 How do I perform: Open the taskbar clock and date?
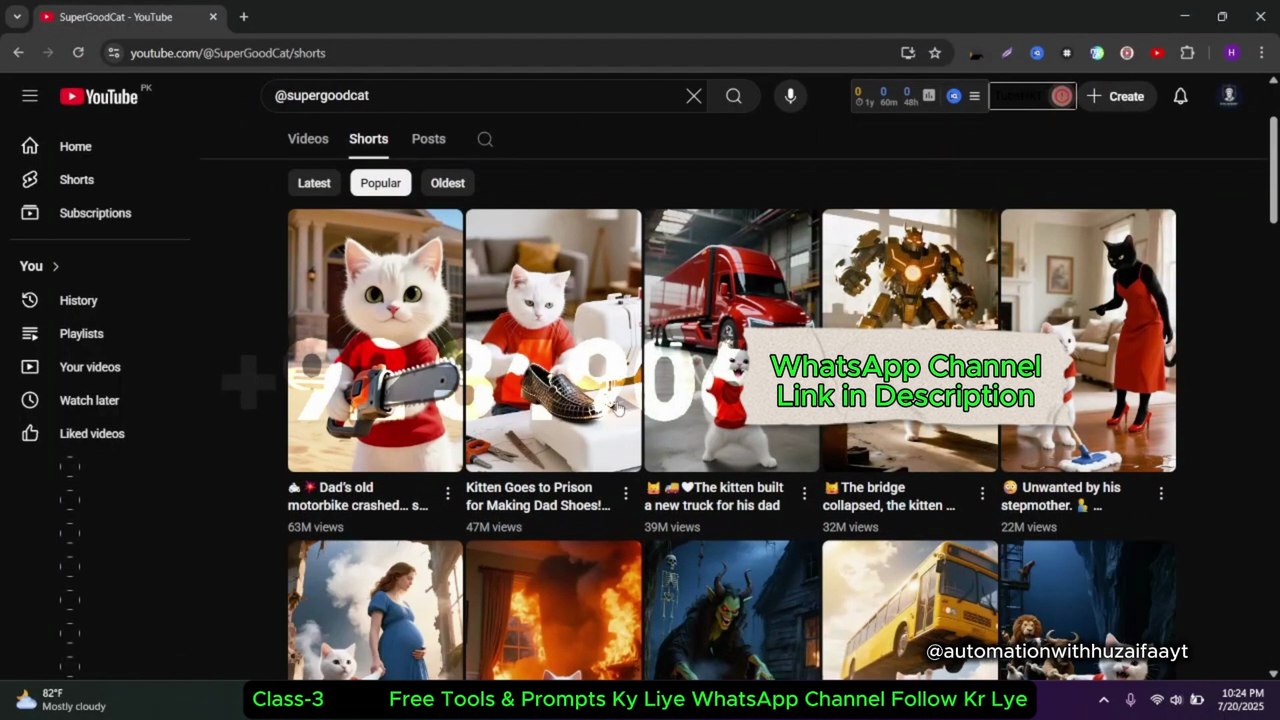[1239, 699]
